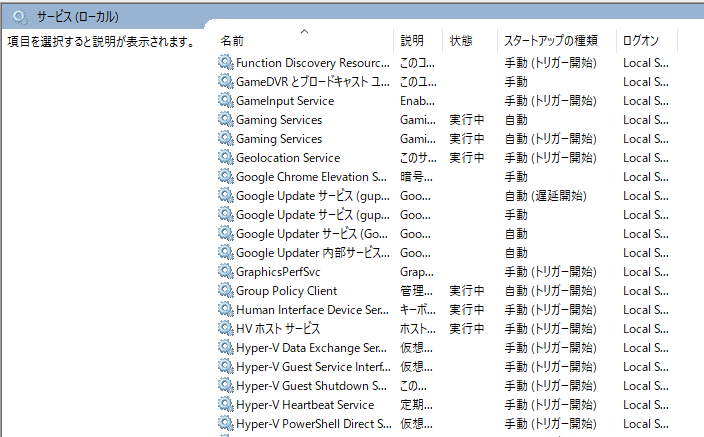Select the Hyper-V PowerShell Direct Service row
This screenshot has width=704, height=437.
click(447, 423)
